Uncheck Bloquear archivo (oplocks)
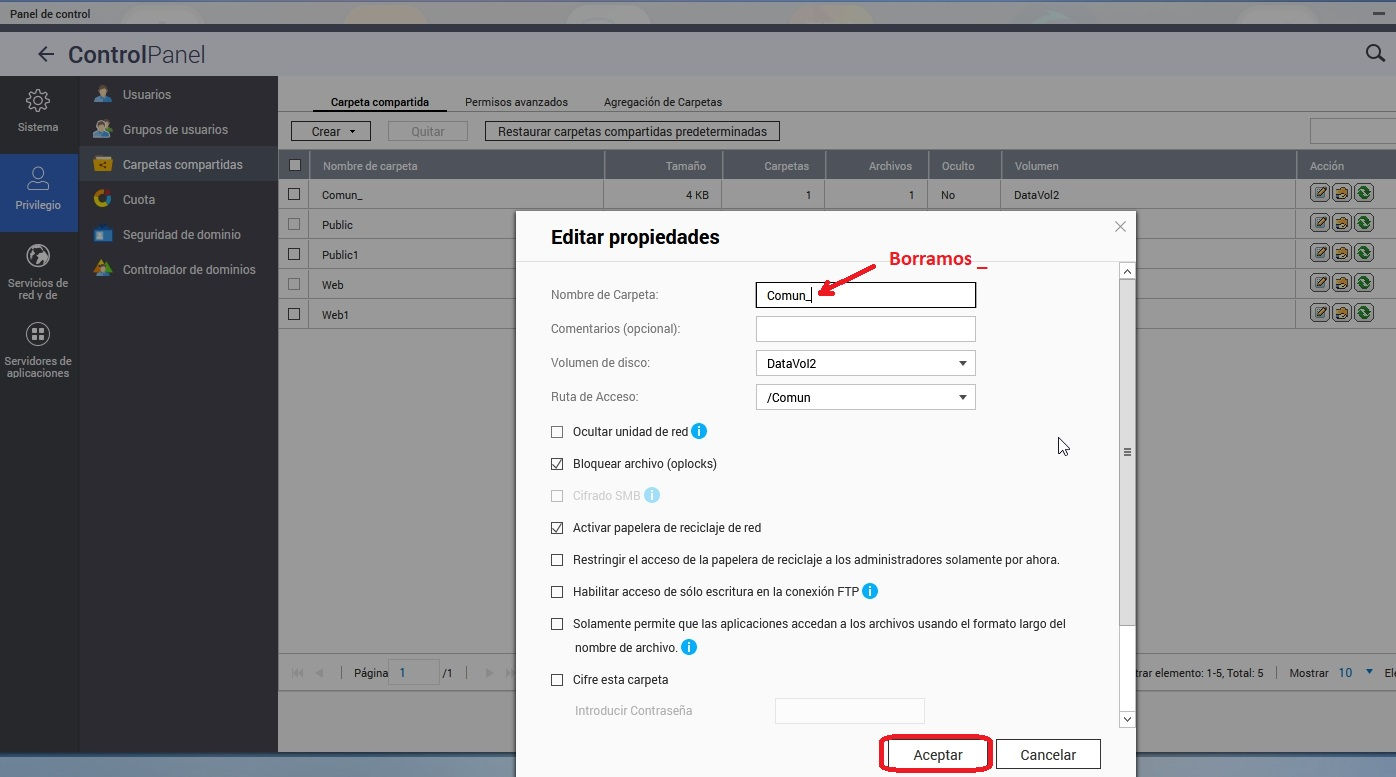This screenshot has width=1396, height=777. (557, 464)
